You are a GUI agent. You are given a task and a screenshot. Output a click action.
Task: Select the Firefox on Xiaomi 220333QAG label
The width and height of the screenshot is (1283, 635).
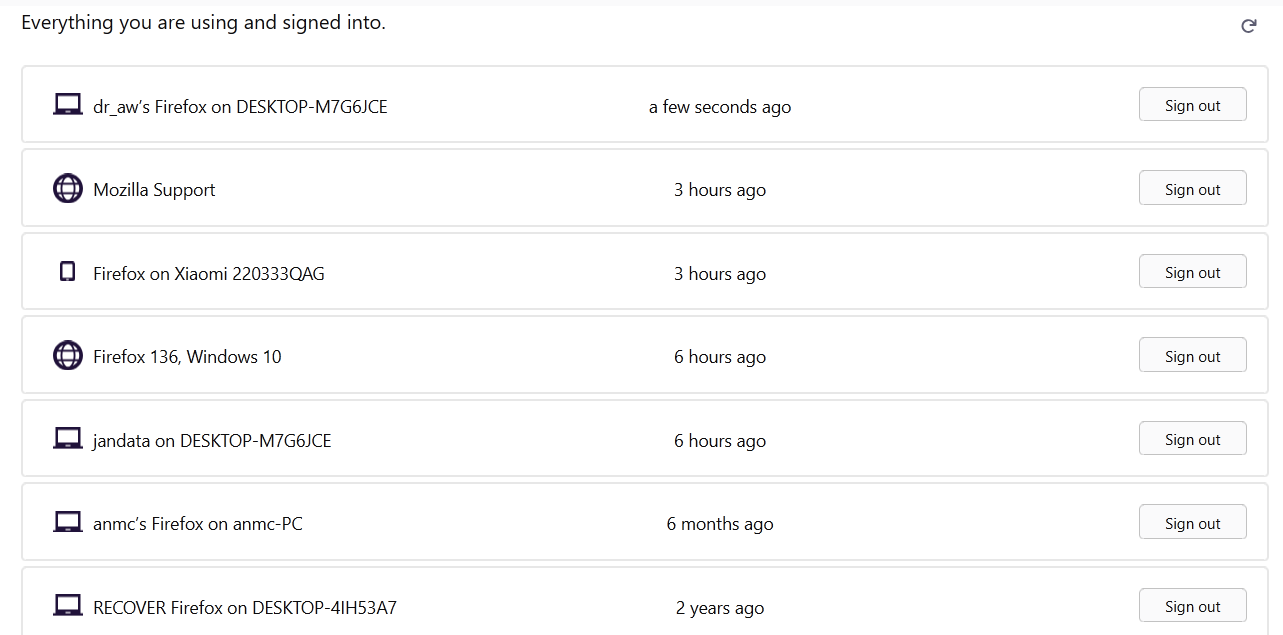[209, 274]
